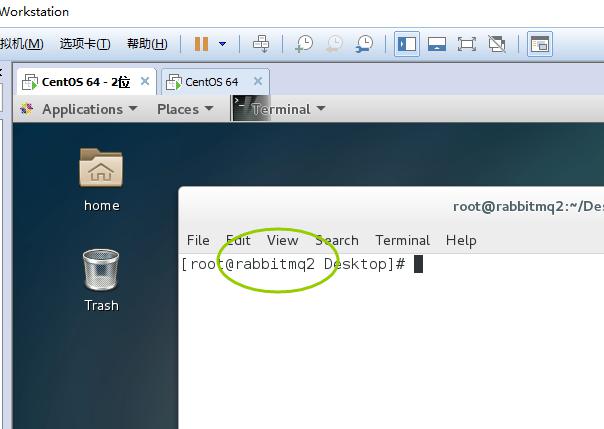Open the snapshot manager wrench icon
Screen dimensions: 604x429
(364, 44)
